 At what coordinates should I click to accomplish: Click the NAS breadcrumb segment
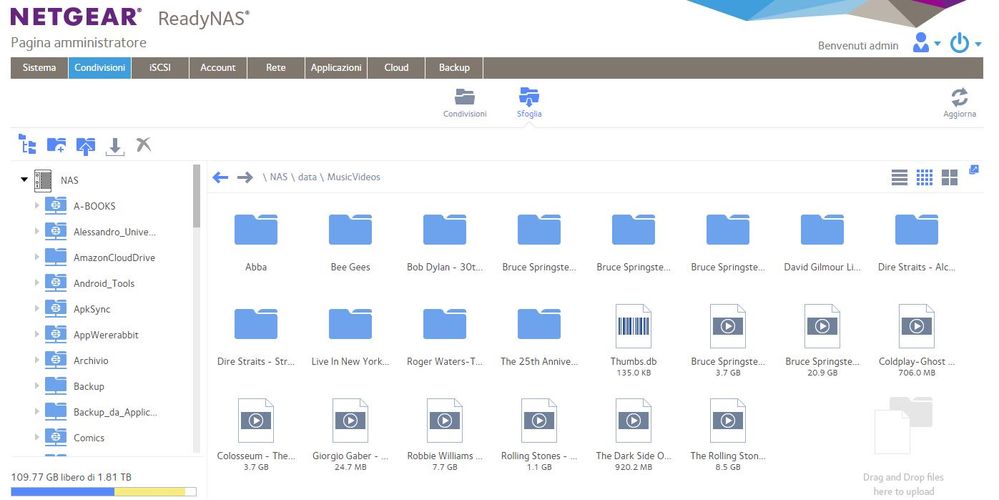coord(278,177)
